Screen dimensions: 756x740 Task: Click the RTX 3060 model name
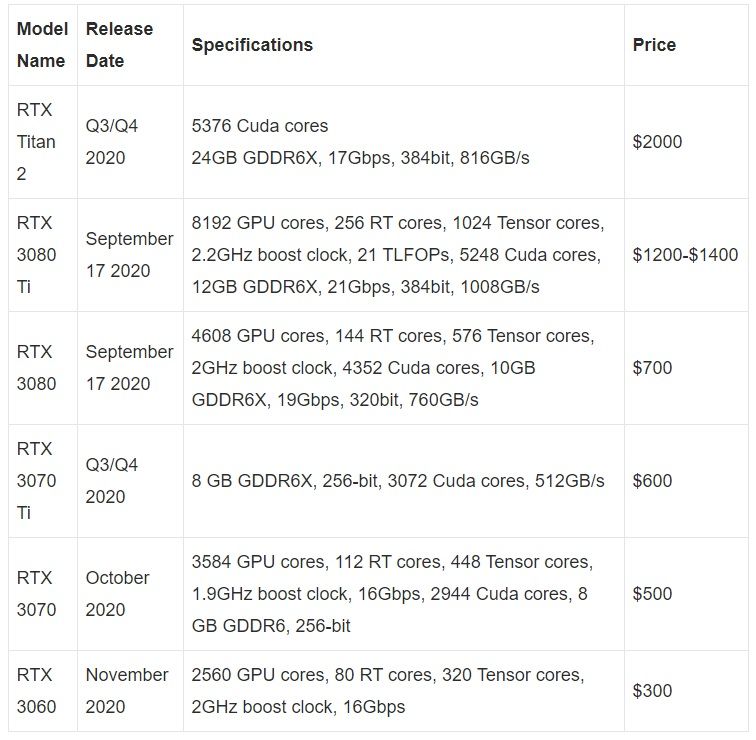tap(36, 691)
